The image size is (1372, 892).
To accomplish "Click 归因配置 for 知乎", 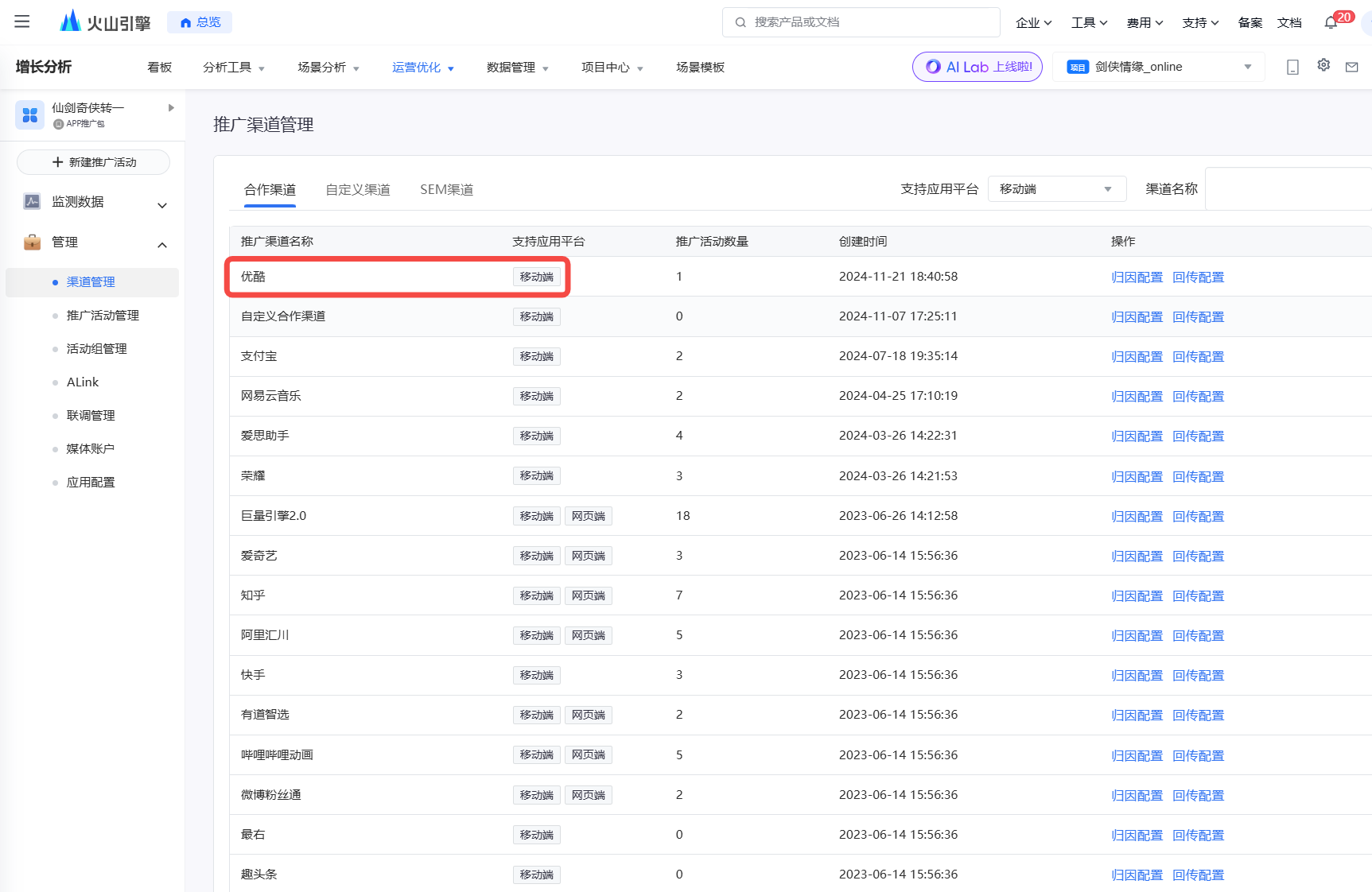I will pyautogui.click(x=1137, y=596).
